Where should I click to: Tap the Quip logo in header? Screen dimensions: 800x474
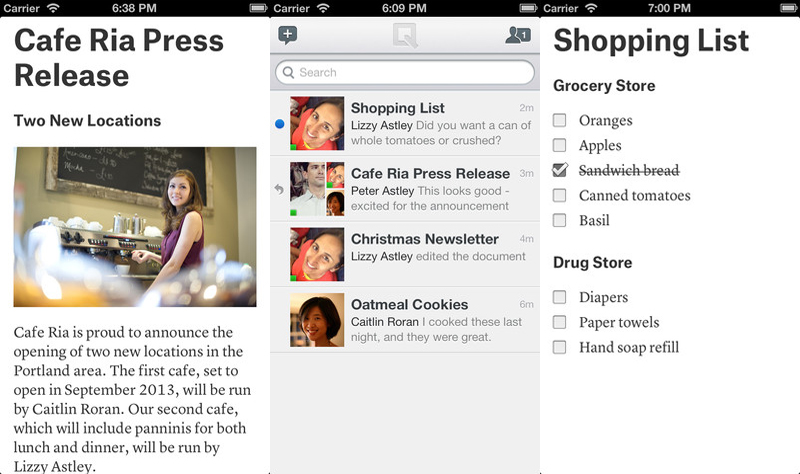(x=405, y=35)
